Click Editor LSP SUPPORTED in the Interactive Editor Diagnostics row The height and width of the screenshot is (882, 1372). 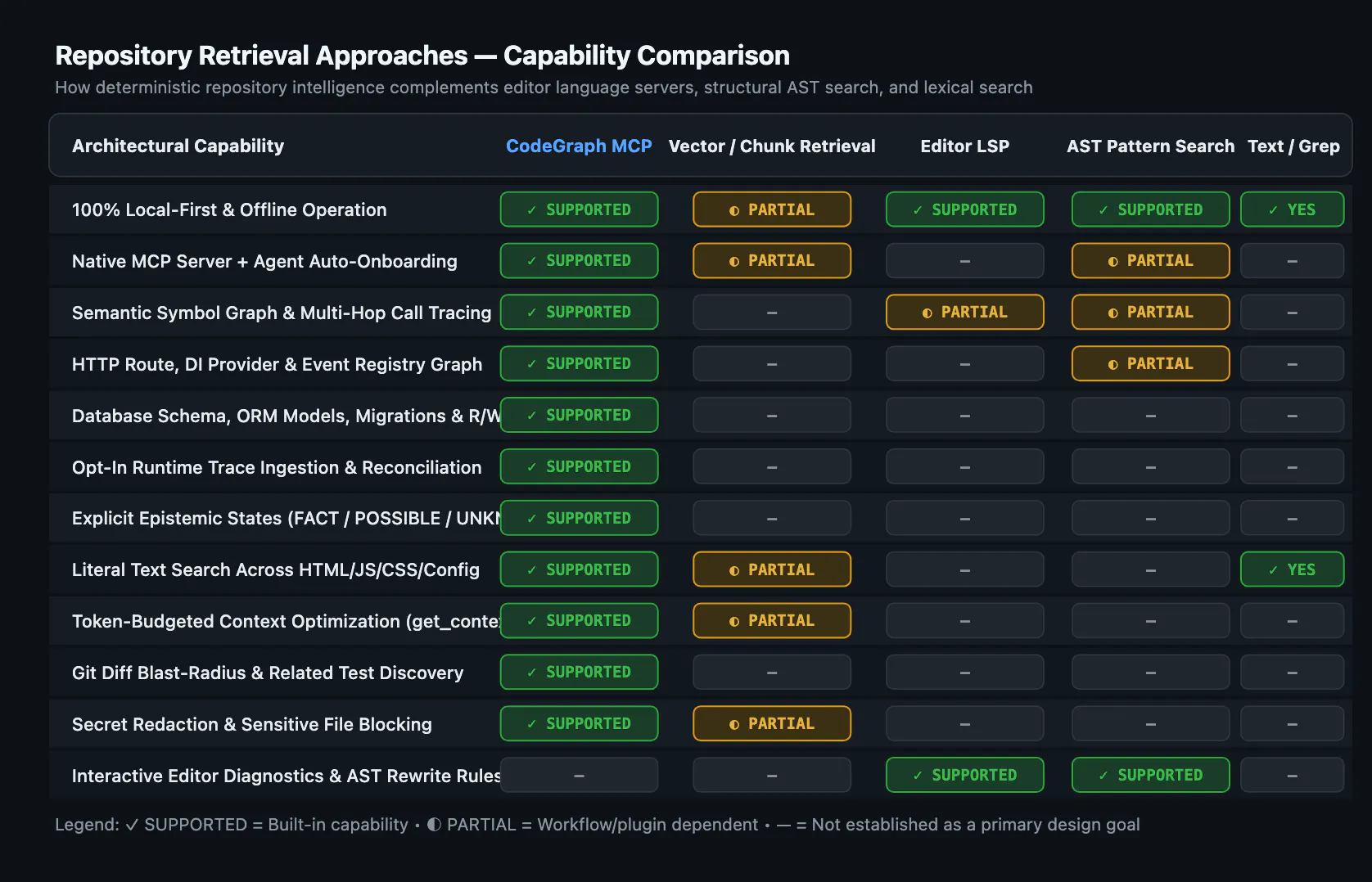tap(964, 775)
